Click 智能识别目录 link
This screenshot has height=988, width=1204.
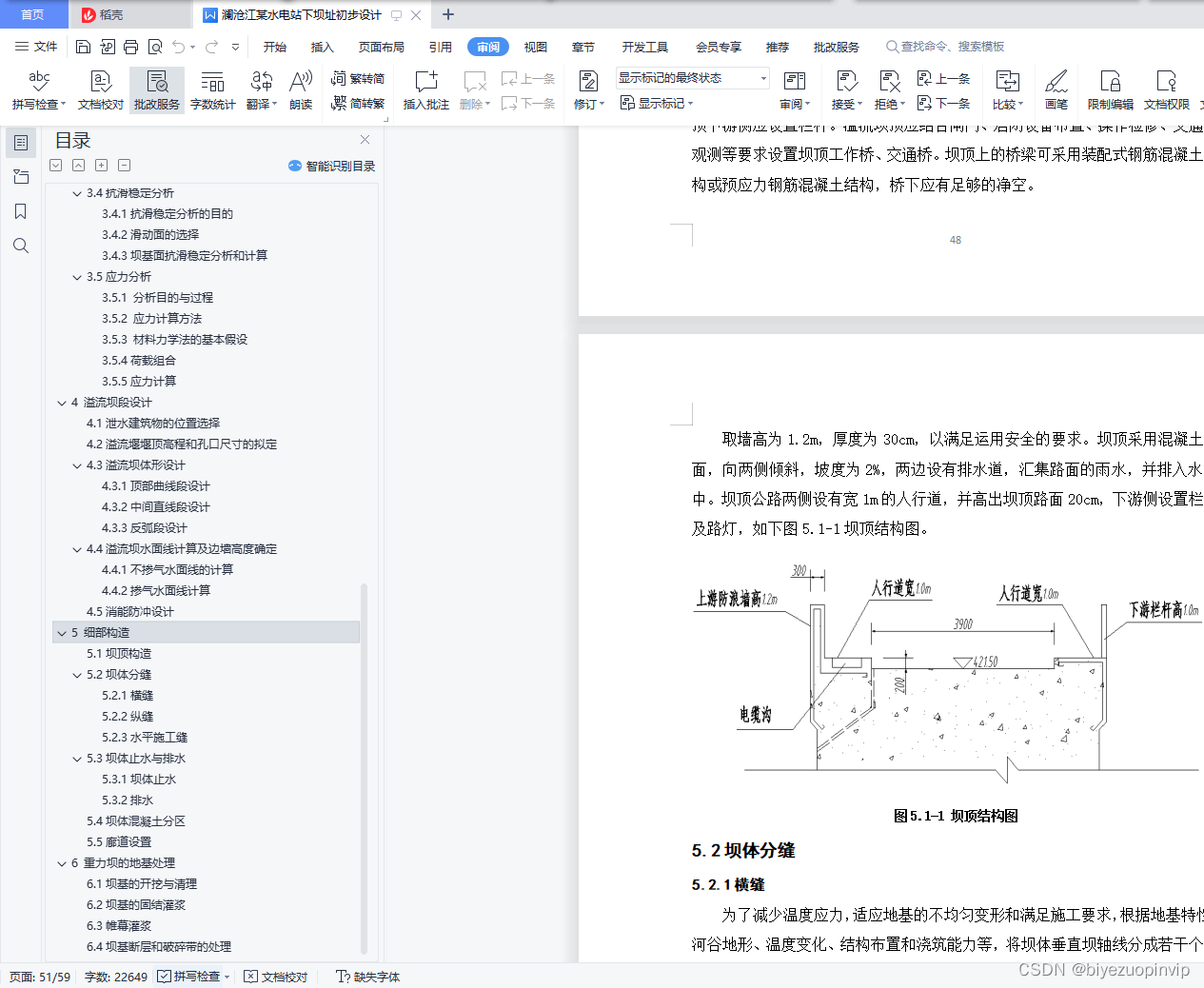[x=332, y=166]
